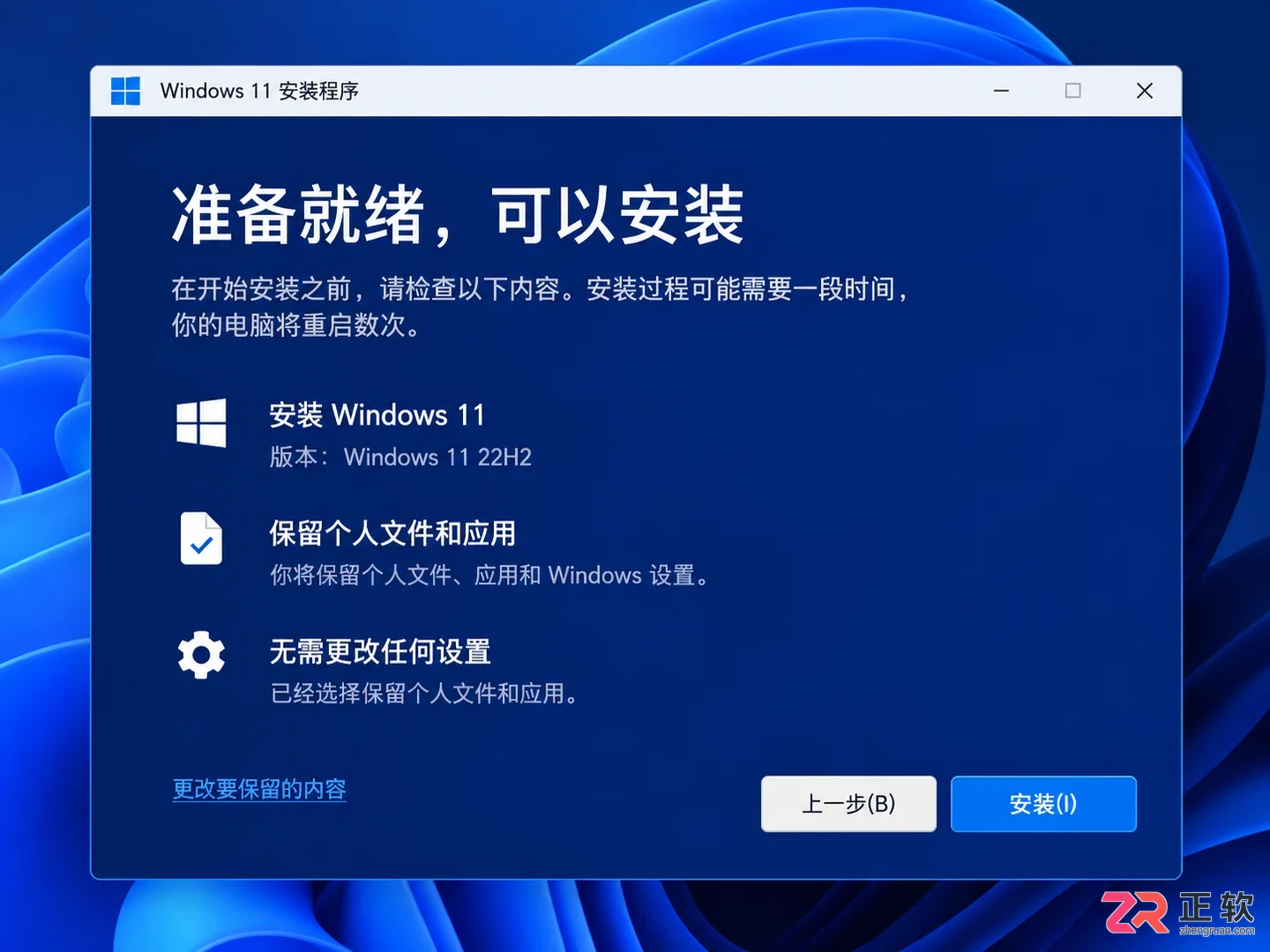Click the 保留个人文件和应用 title
This screenshot has height=952, width=1270.
pos(392,533)
